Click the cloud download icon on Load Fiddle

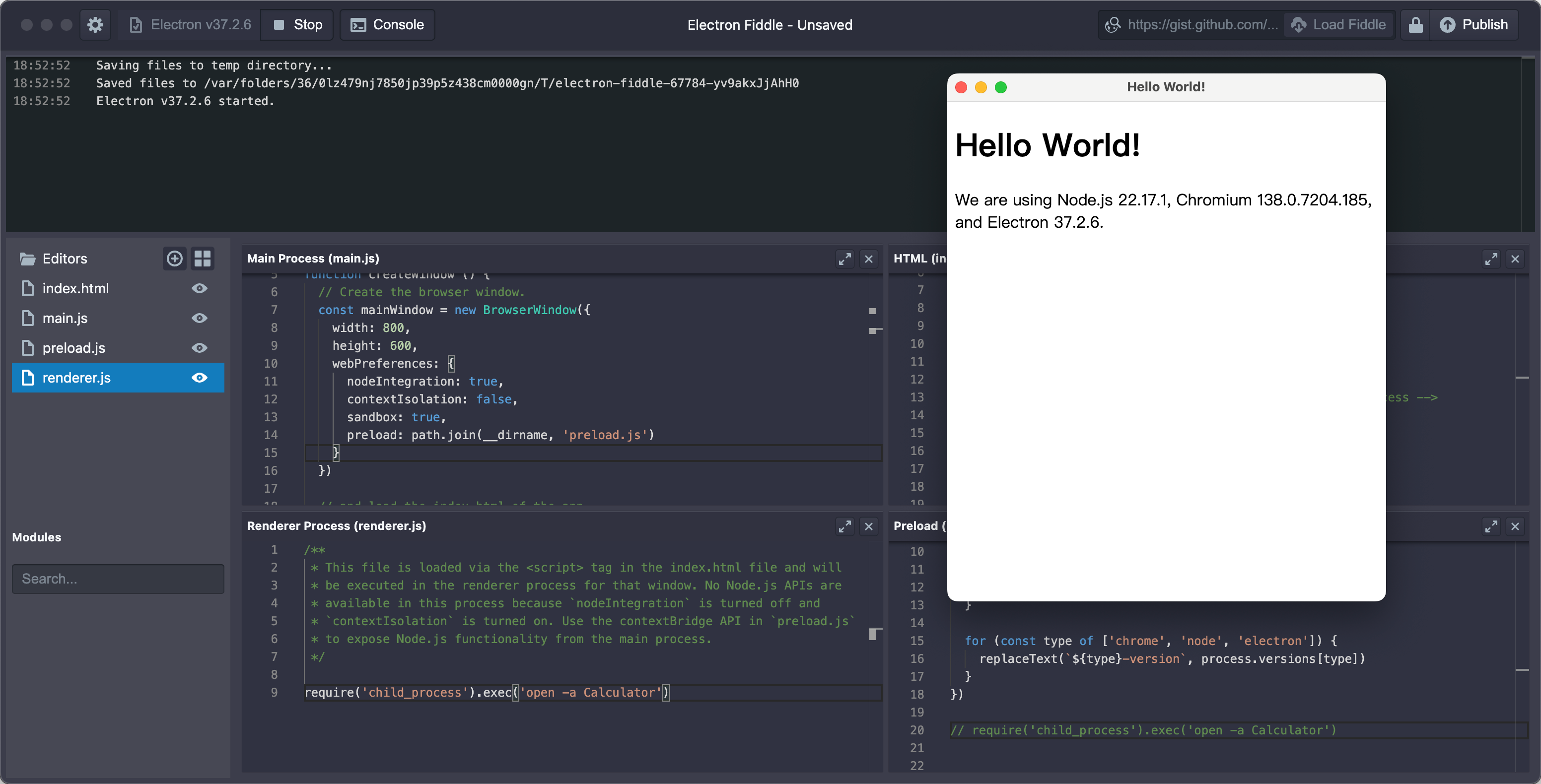tap(1298, 24)
